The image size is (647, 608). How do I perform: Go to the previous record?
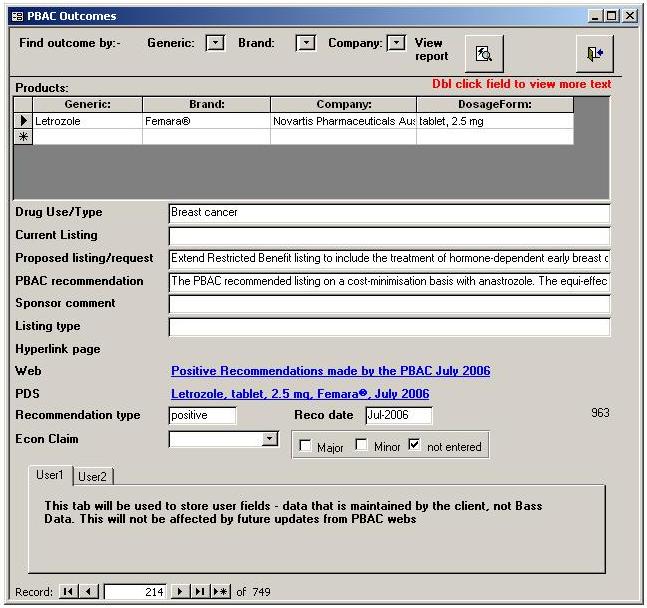pyautogui.click(x=89, y=592)
